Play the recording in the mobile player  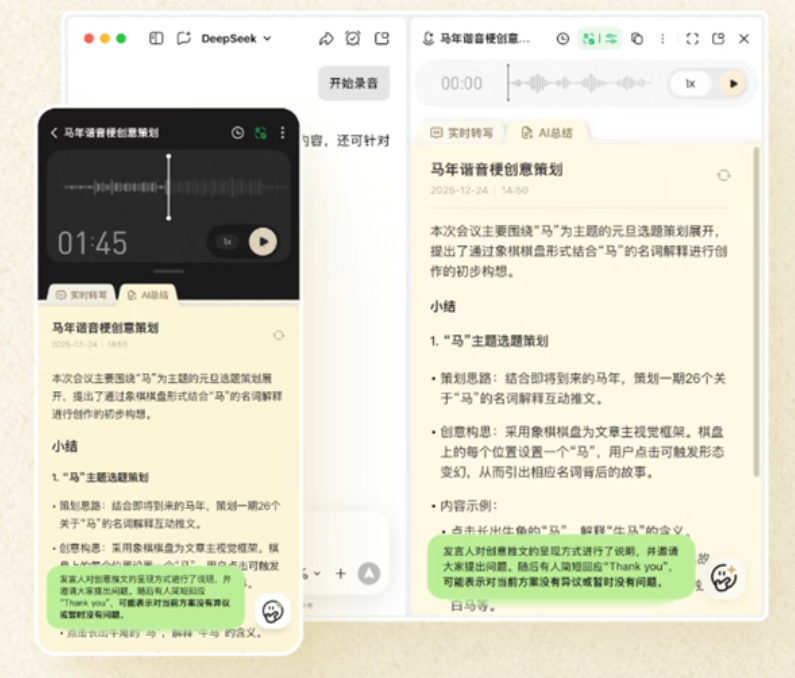pyautogui.click(x=263, y=242)
